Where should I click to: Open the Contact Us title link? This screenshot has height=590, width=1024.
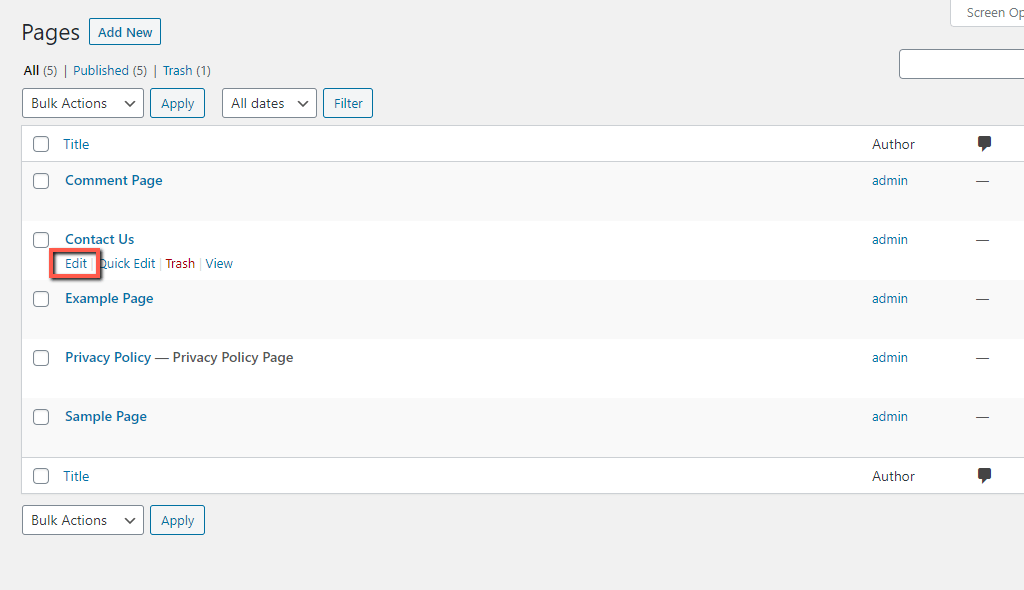point(99,239)
